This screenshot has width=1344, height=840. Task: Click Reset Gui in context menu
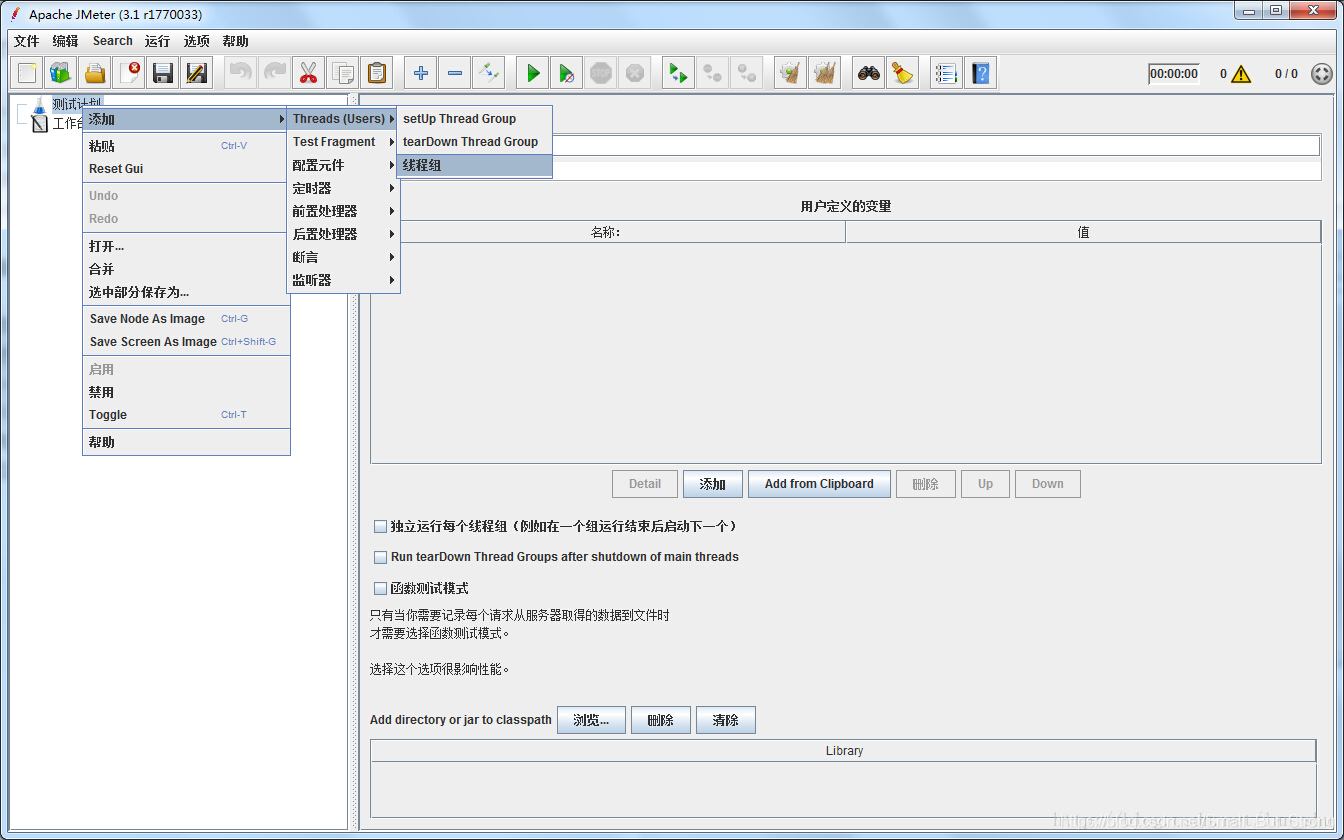click(186, 169)
